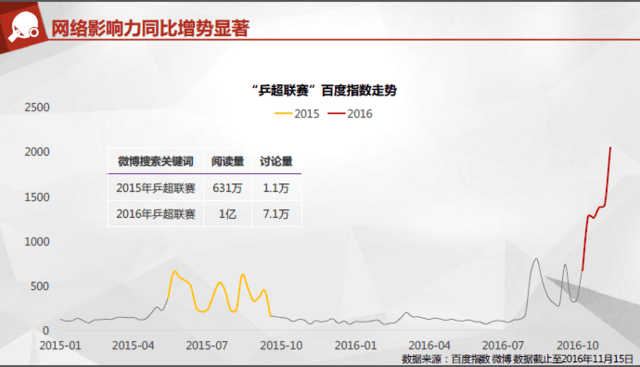Click the ping-pong paddle logo icon
Screen dimensions: 640x367
23,27
